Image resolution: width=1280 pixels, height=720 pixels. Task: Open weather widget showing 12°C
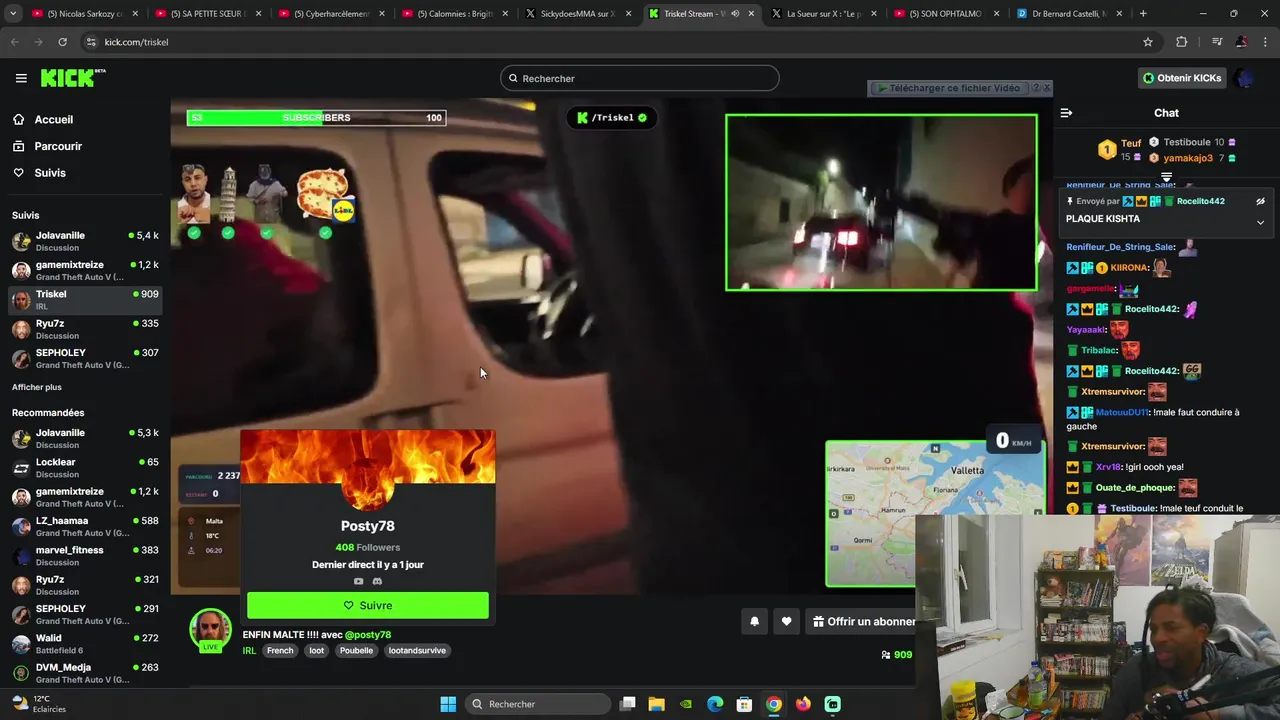[38, 704]
